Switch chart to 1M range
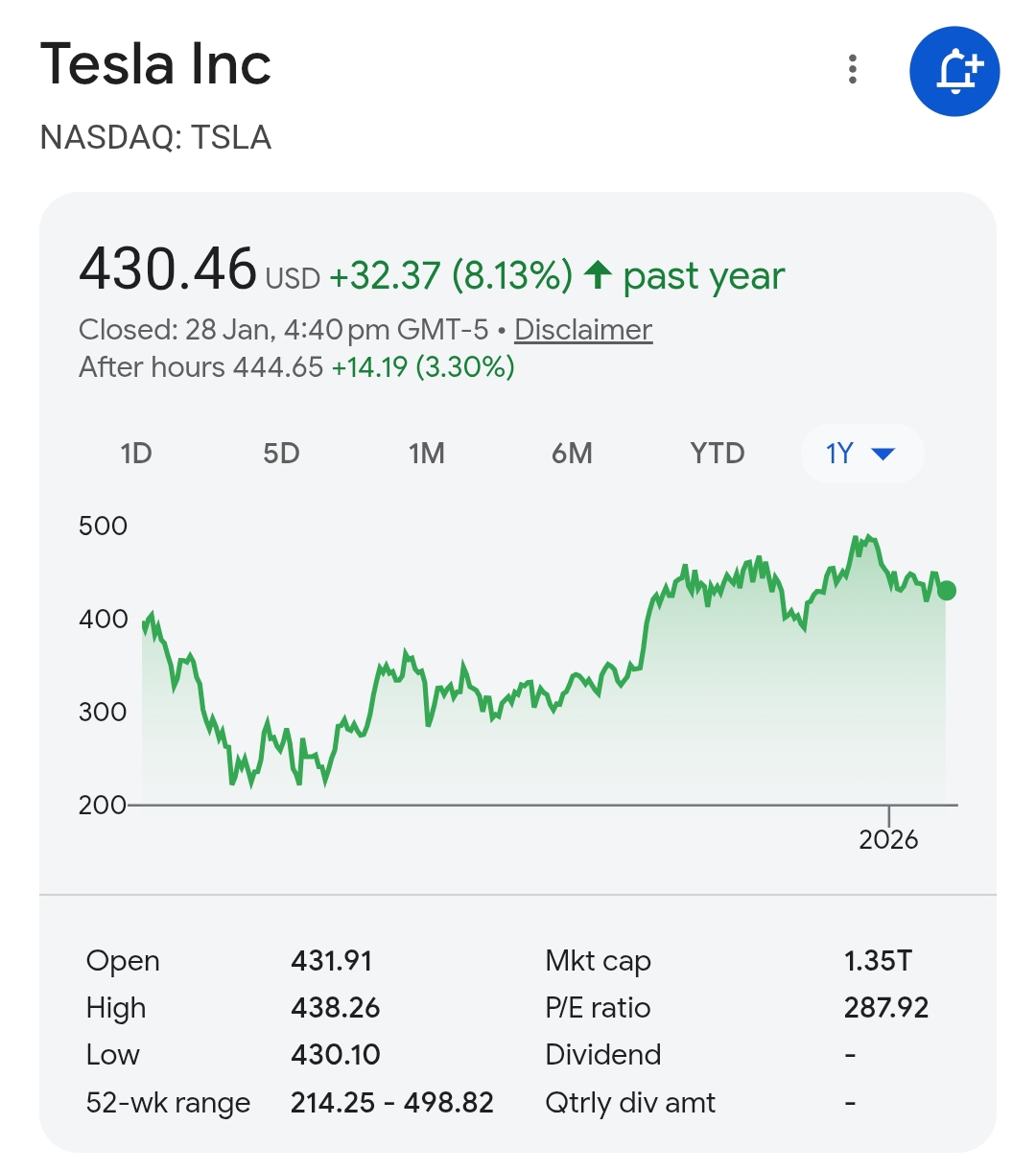Image resolution: width=1036 pixels, height=1171 pixels. pyautogui.click(x=427, y=454)
